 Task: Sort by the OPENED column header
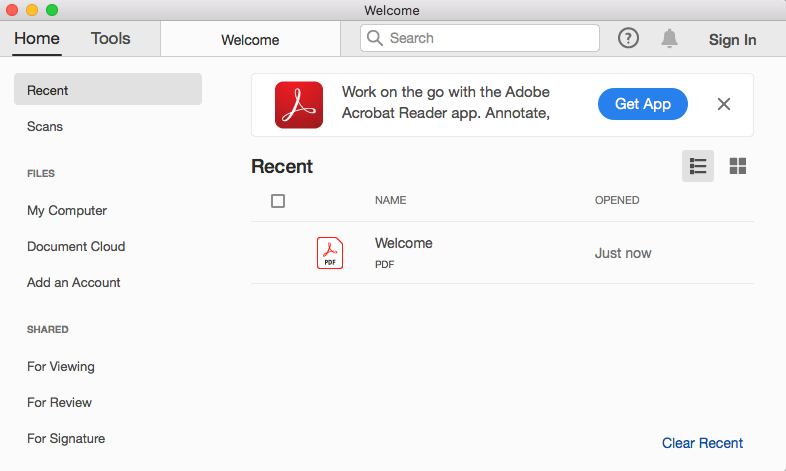coord(617,200)
